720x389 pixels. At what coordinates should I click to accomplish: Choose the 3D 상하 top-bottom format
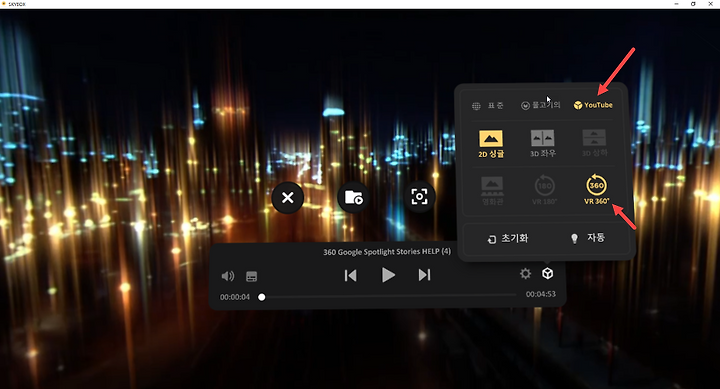(595, 143)
